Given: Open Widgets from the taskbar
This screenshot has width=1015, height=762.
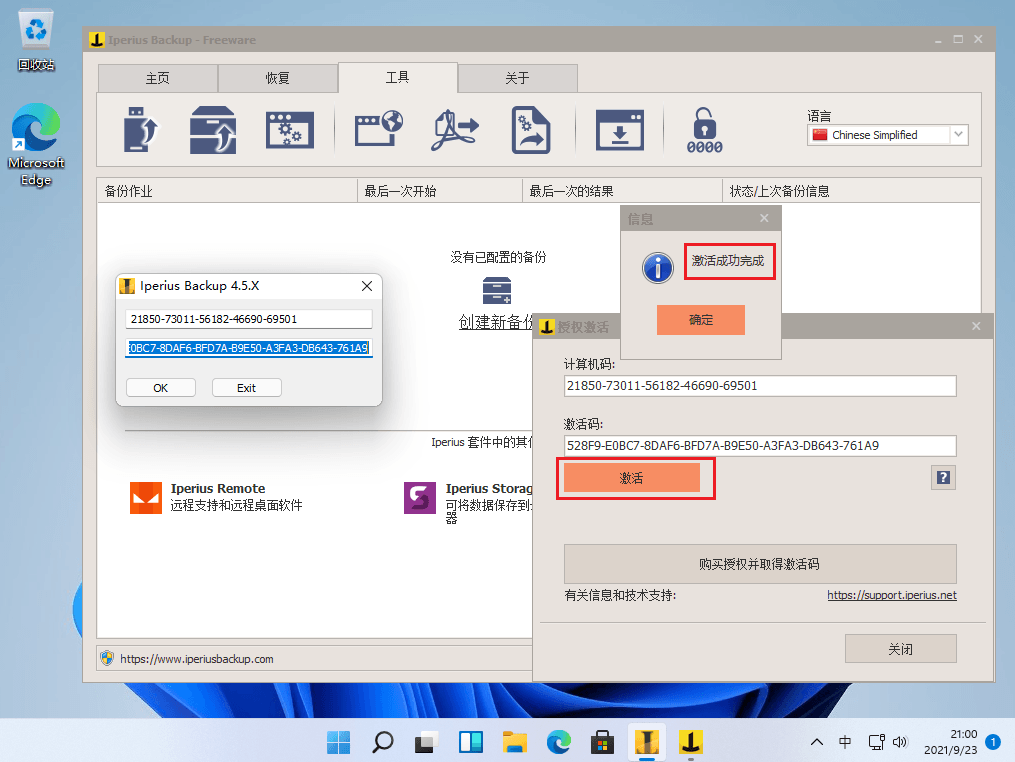Looking at the screenshot, I should [x=471, y=742].
